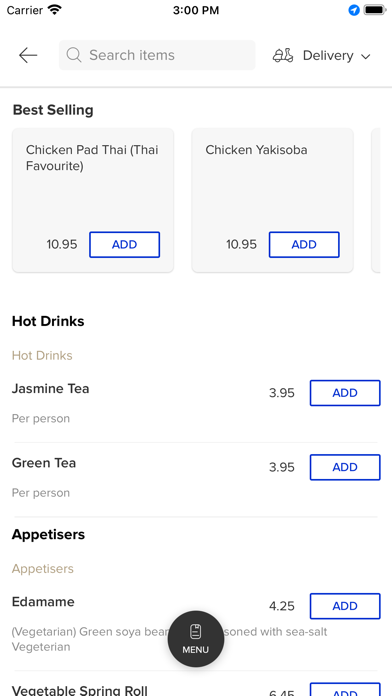The image size is (392, 696).
Task: Add Chicken Yakisoba to order
Action: click(x=304, y=245)
